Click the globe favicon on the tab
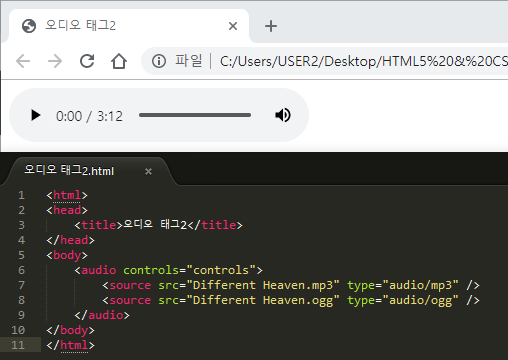This screenshot has width=508, height=360. tap(29, 26)
